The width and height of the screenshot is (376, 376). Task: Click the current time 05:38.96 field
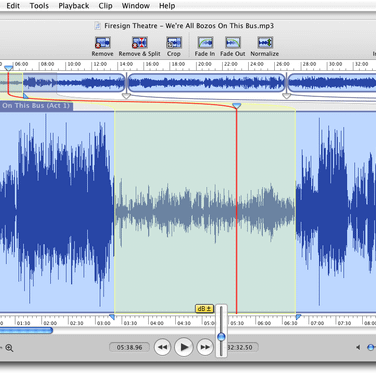coord(130,347)
